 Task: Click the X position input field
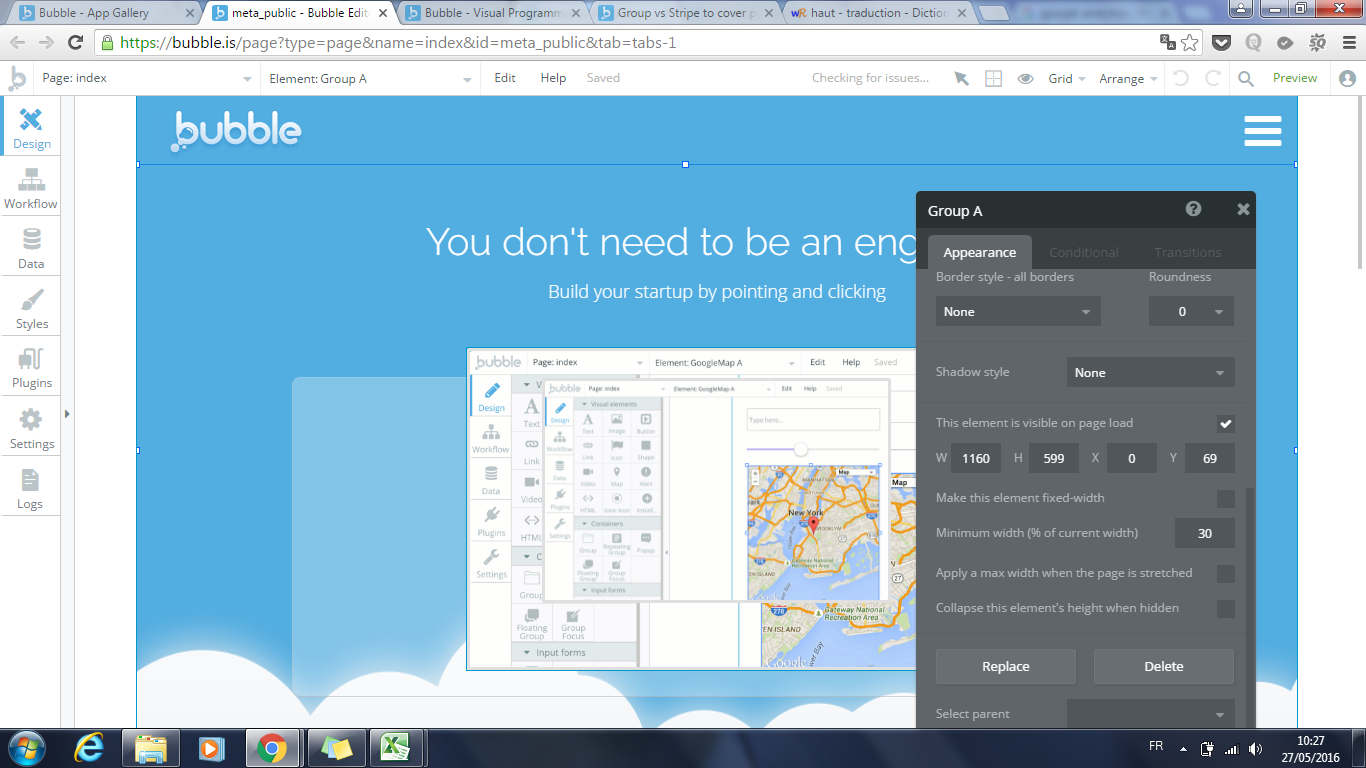[x=1132, y=458]
